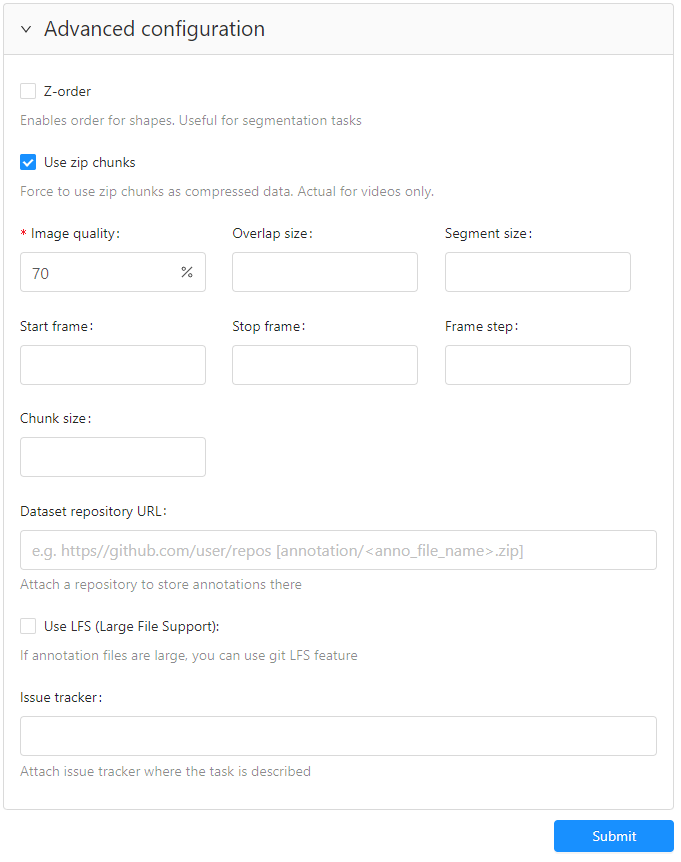This screenshot has width=681, height=862.
Task: Click the Stop frame input box
Action: pyautogui.click(x=325, y=365)
